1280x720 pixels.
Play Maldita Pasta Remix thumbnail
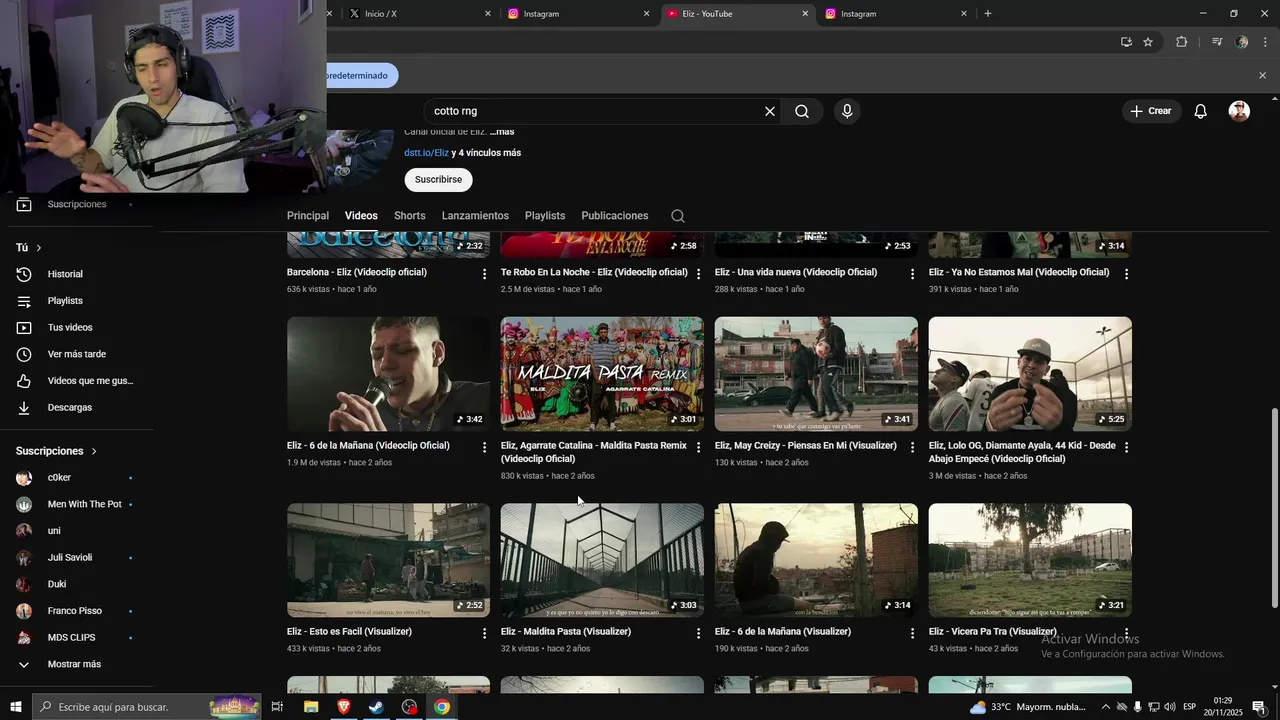pyautogui.click(x=602, y=374)
